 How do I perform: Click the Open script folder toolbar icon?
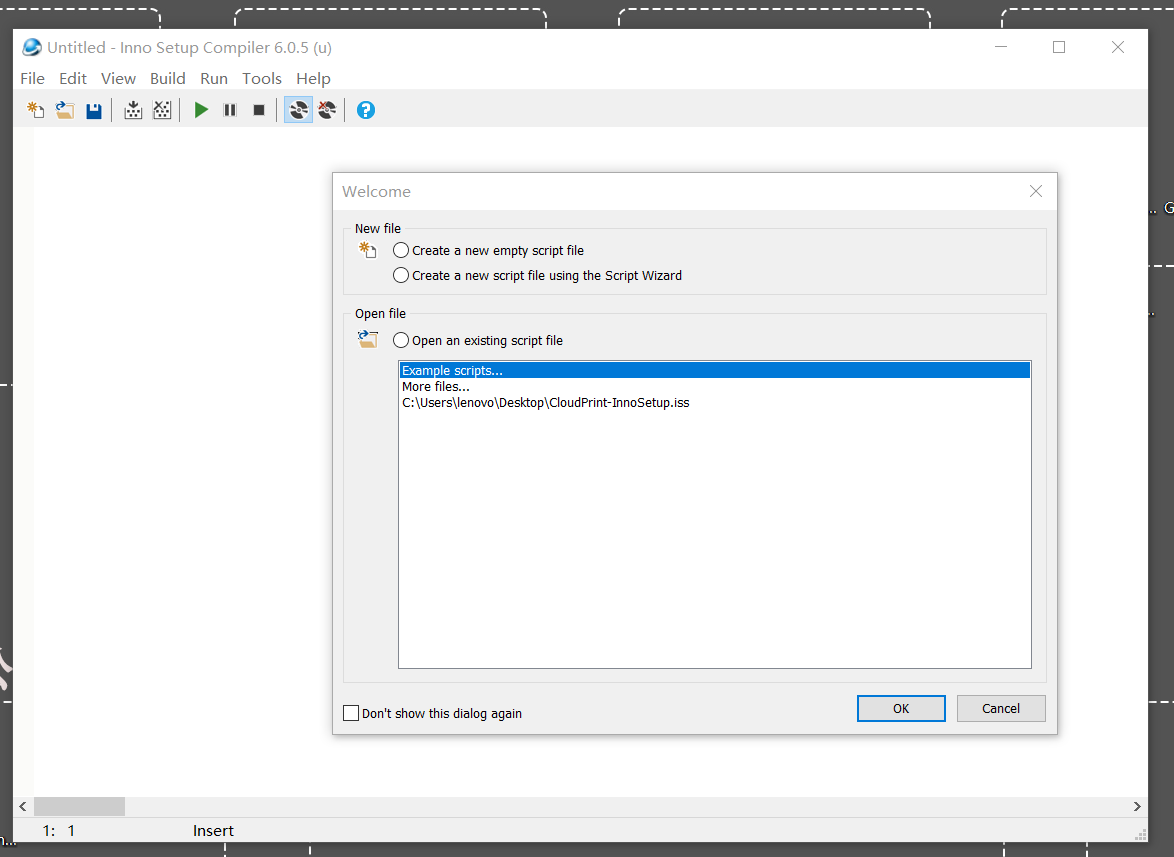[x=65, y=110]
